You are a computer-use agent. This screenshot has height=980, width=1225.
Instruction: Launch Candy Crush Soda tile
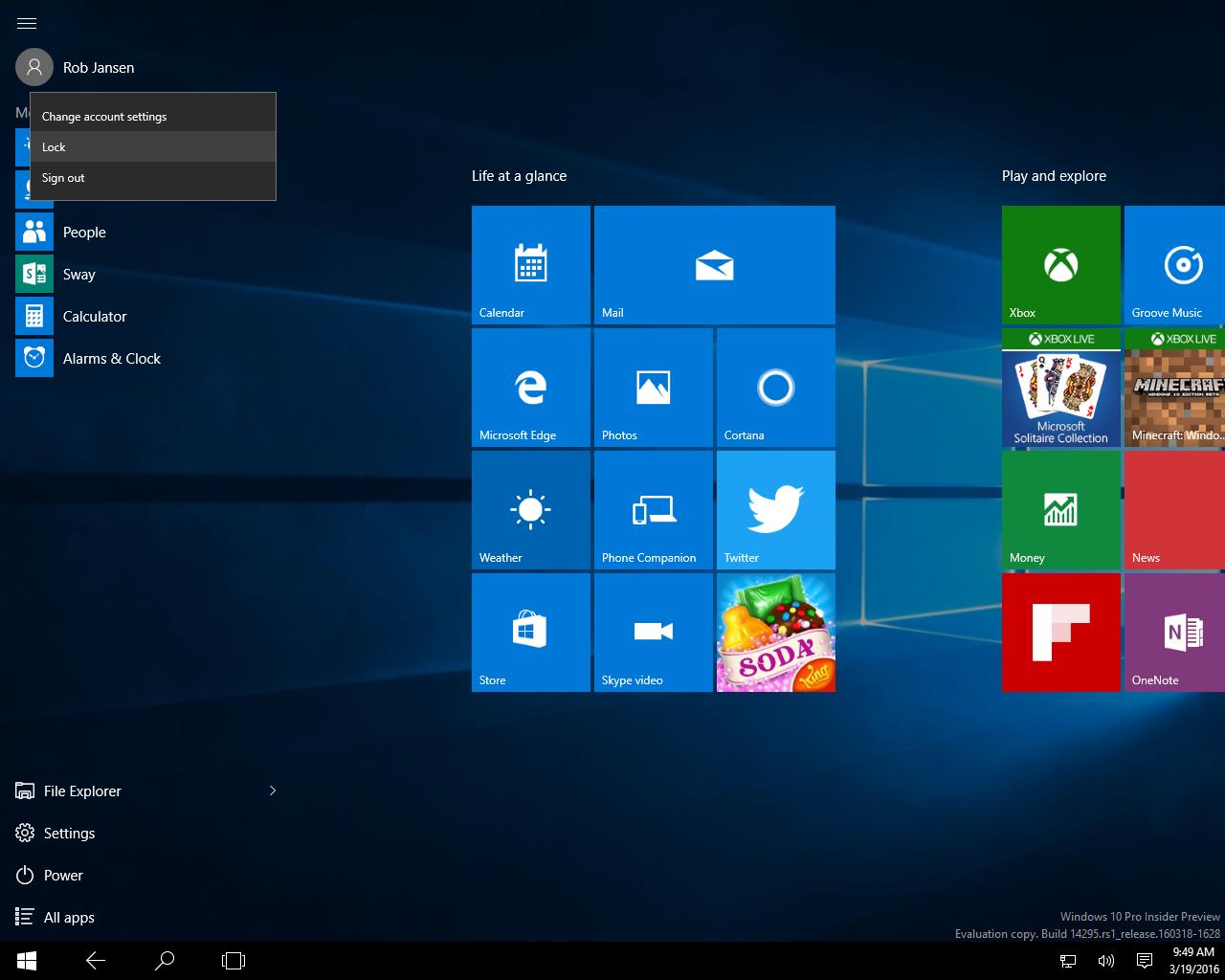(776, 633)
